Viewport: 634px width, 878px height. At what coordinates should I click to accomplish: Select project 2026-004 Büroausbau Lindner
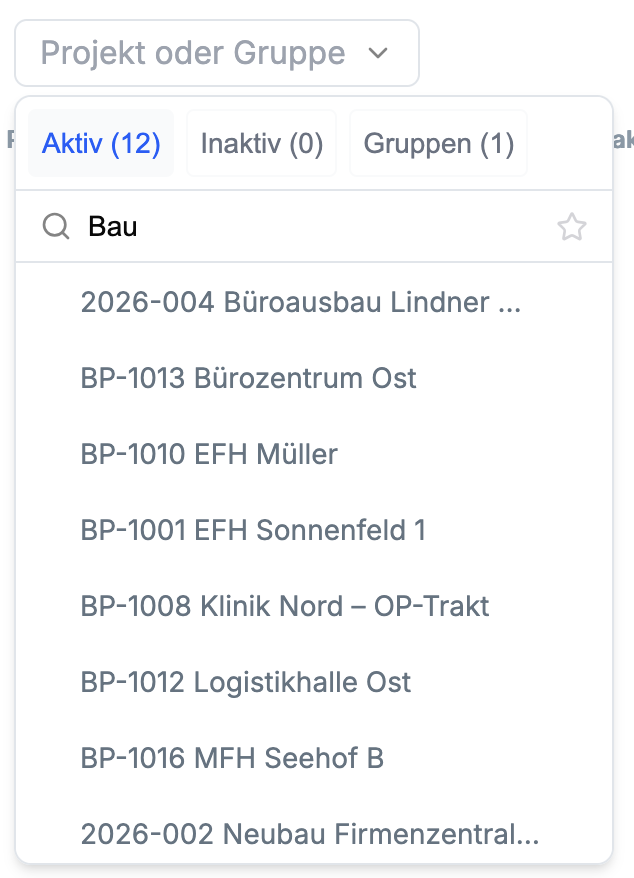tap(300, 302)
